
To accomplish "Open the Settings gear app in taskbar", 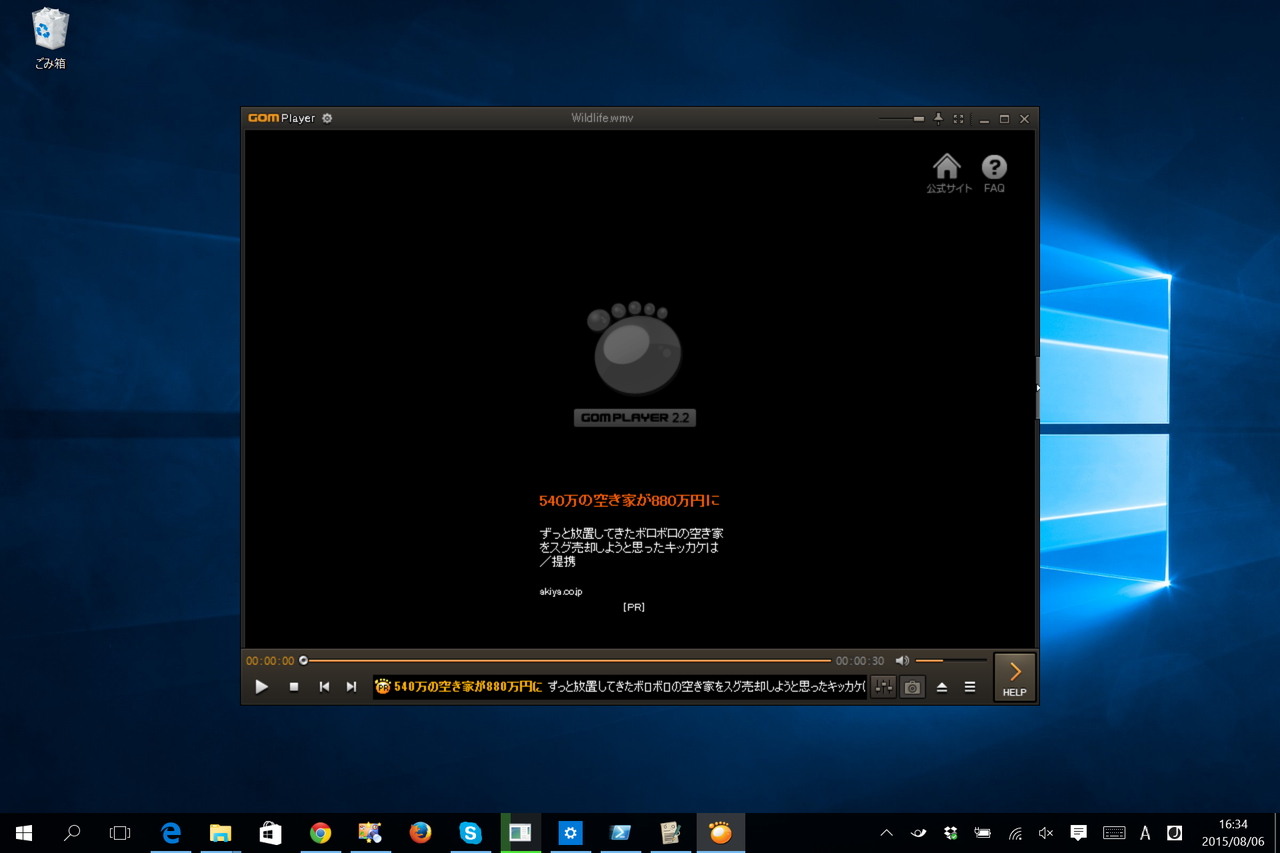I will tap(570, 833).
